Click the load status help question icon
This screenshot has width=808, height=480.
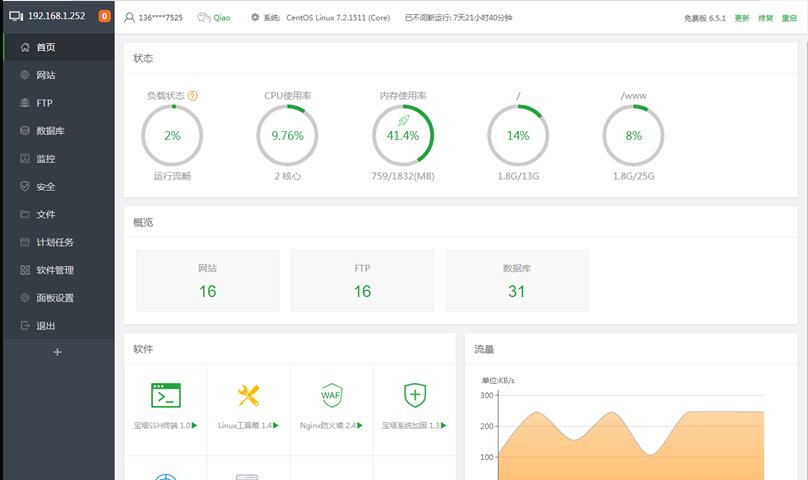click(x=193, y=96)
